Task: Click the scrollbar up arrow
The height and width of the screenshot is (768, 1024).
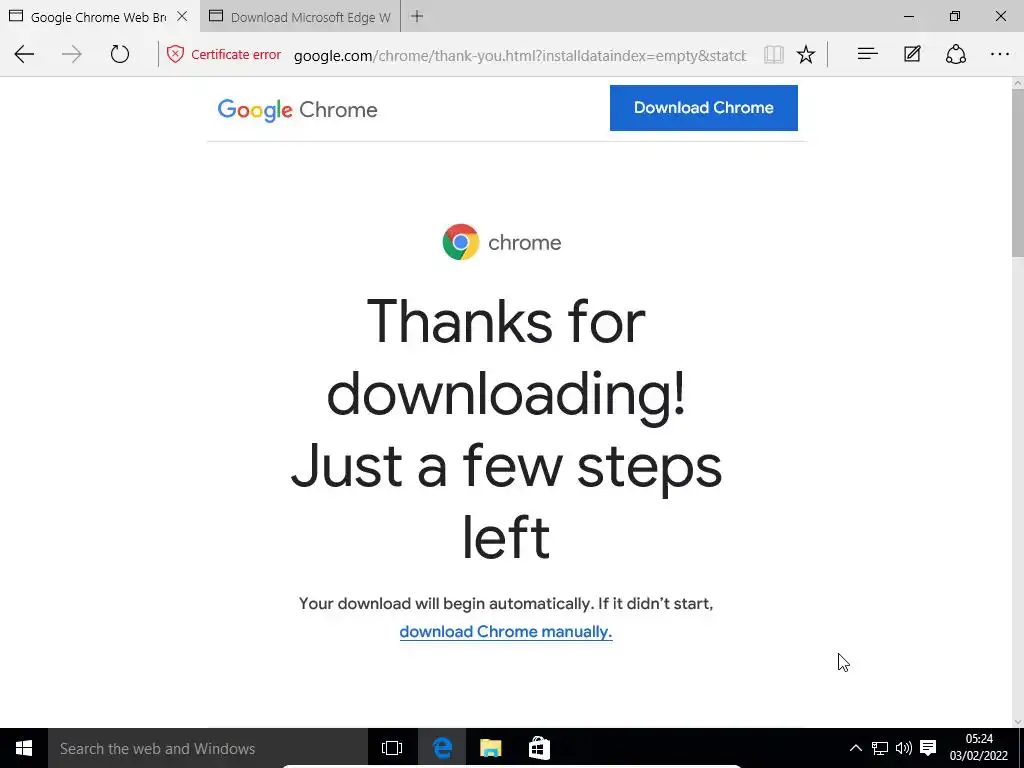Action: coord(1017,83)
